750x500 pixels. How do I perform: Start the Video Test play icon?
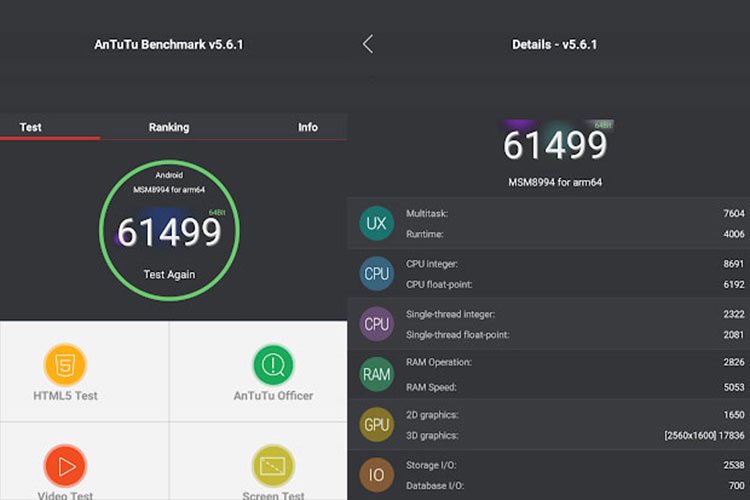click(65, 466)
